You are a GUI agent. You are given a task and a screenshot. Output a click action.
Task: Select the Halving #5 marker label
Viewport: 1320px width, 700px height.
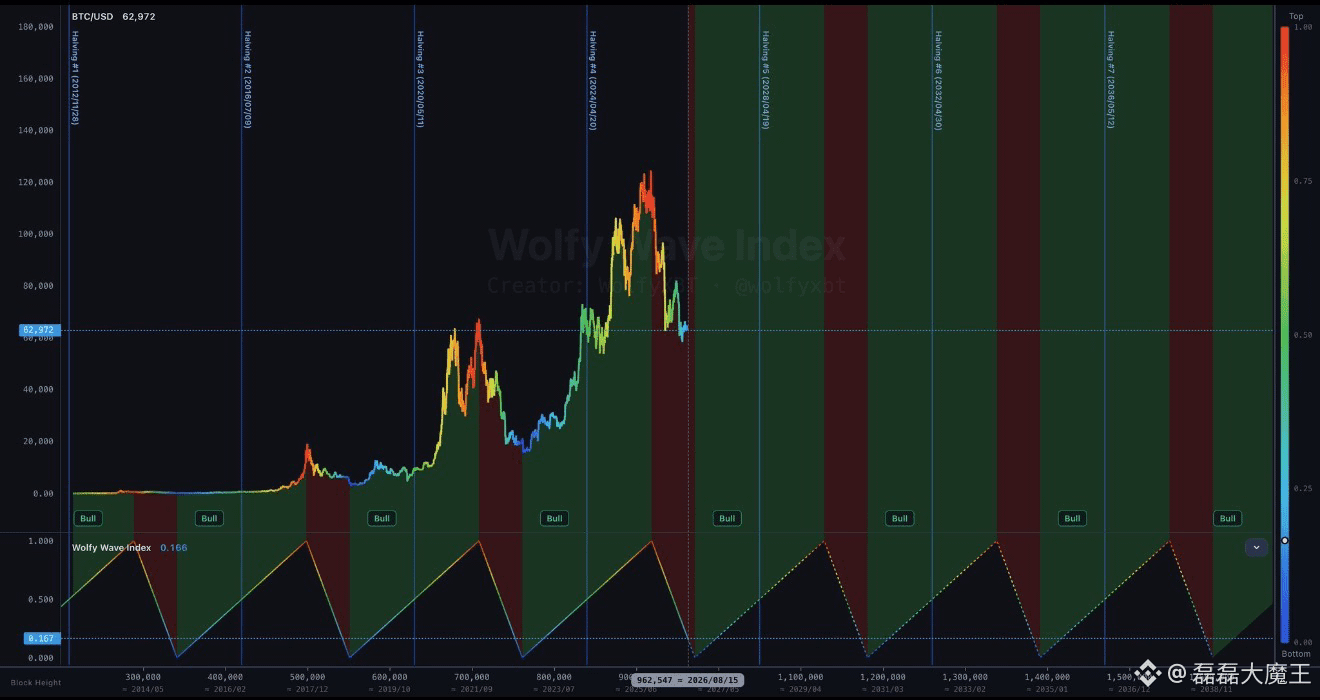point(766,80)
